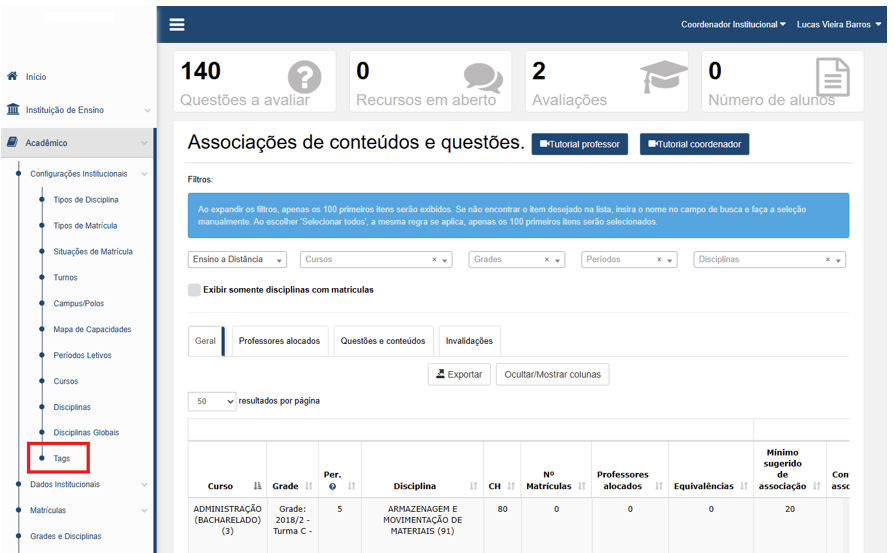Change the 50 resultados por página dropdown

click(212, 401)
